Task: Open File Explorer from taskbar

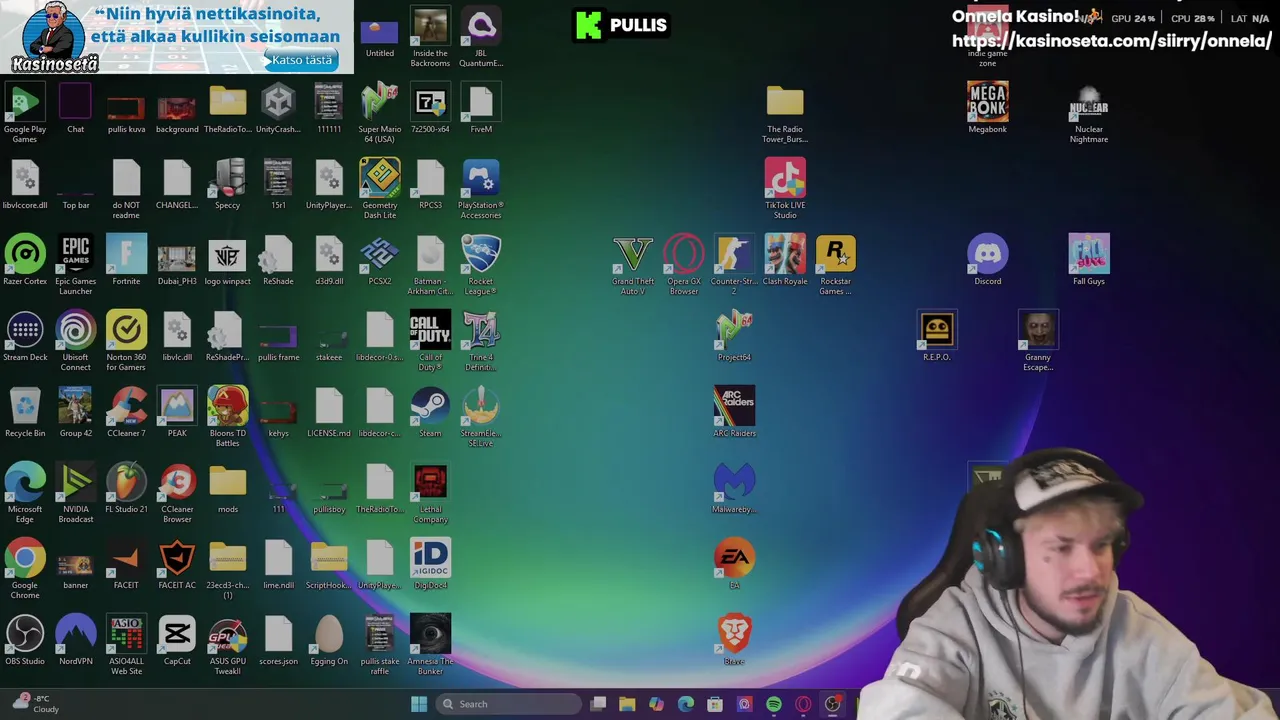Action: pos(627,704)
